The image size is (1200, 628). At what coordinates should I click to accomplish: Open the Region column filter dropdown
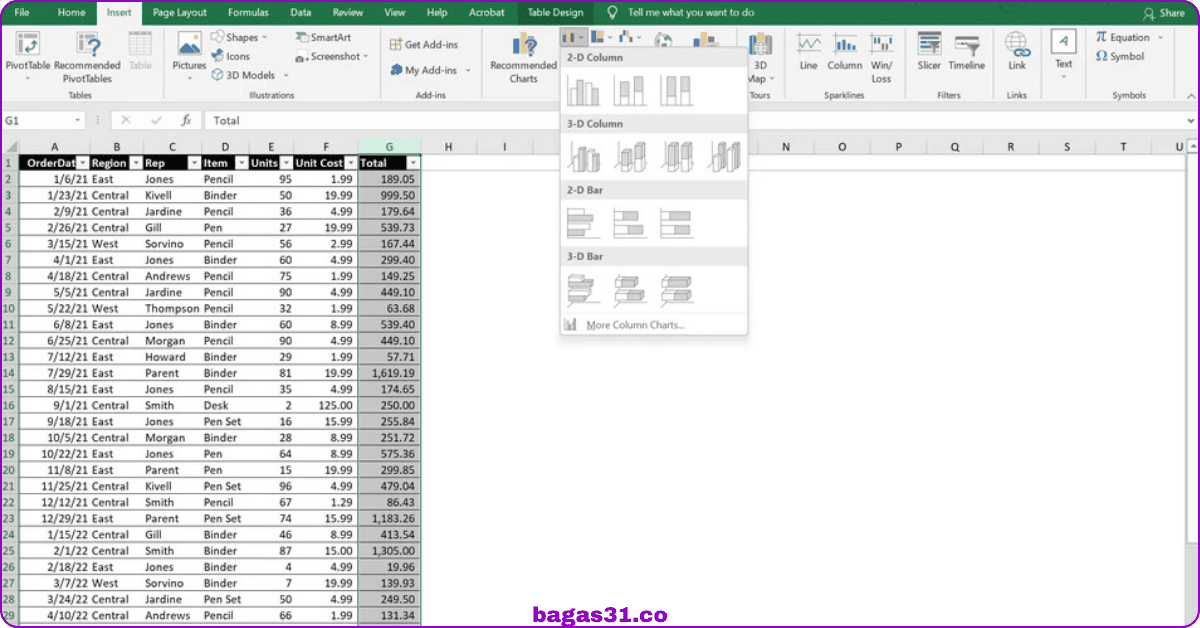135,163
